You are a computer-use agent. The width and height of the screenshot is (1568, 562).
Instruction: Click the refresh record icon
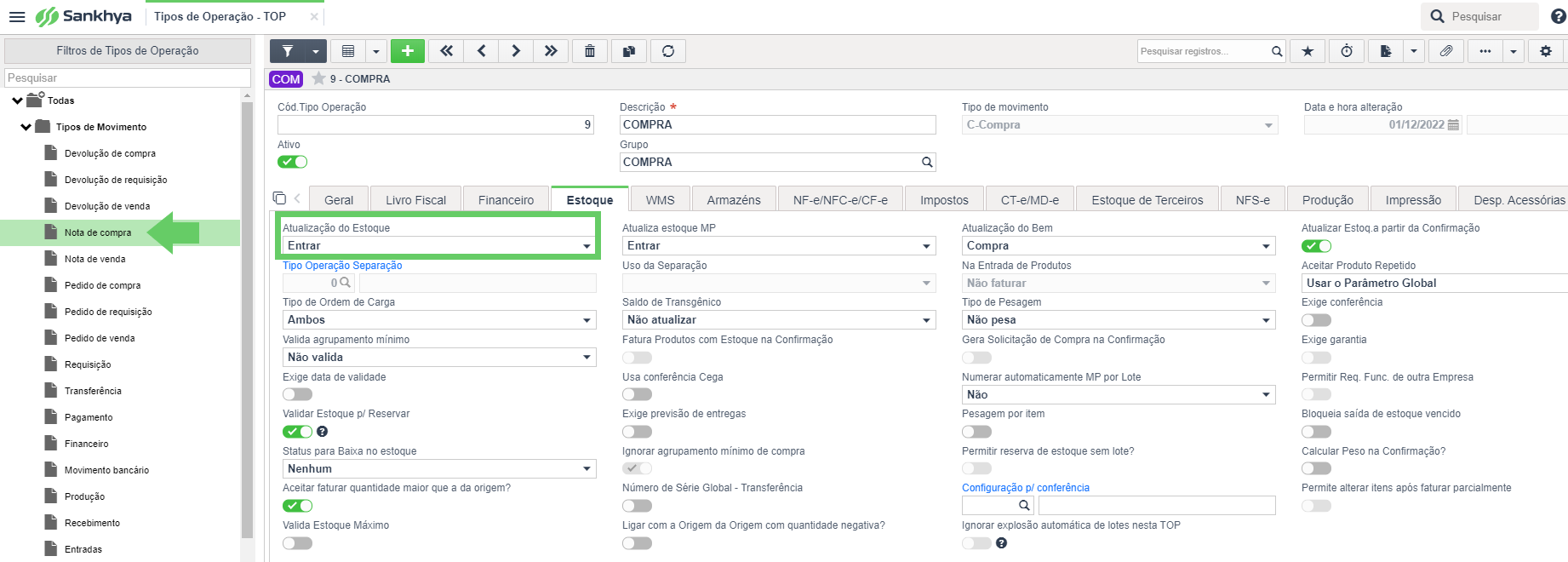pos(668,51)
